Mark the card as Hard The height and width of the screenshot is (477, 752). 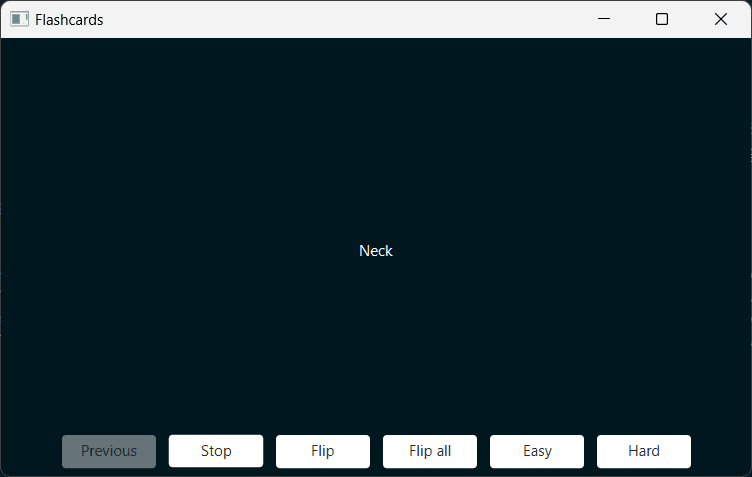644,451
